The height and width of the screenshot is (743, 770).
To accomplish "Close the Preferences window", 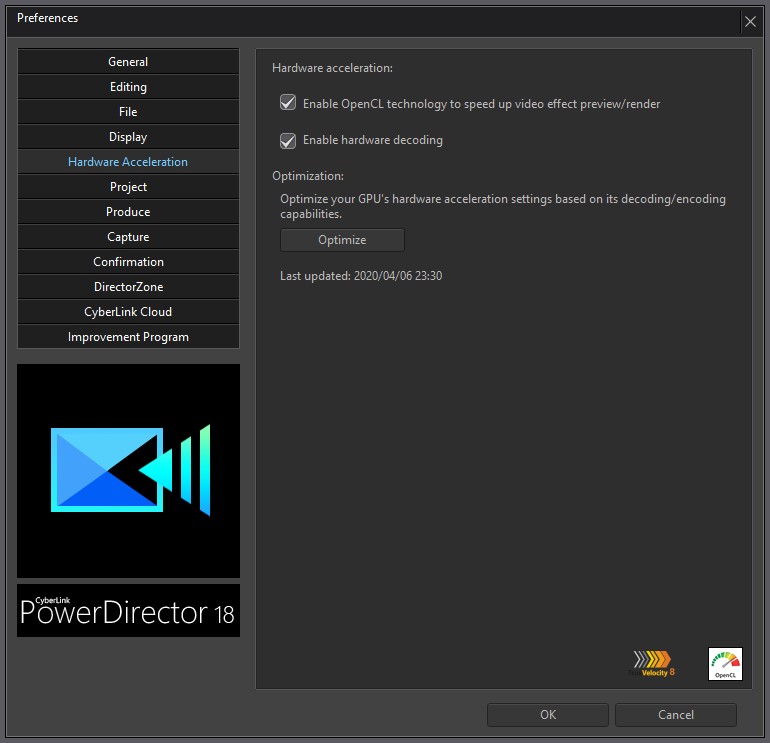I will [750, 22].
